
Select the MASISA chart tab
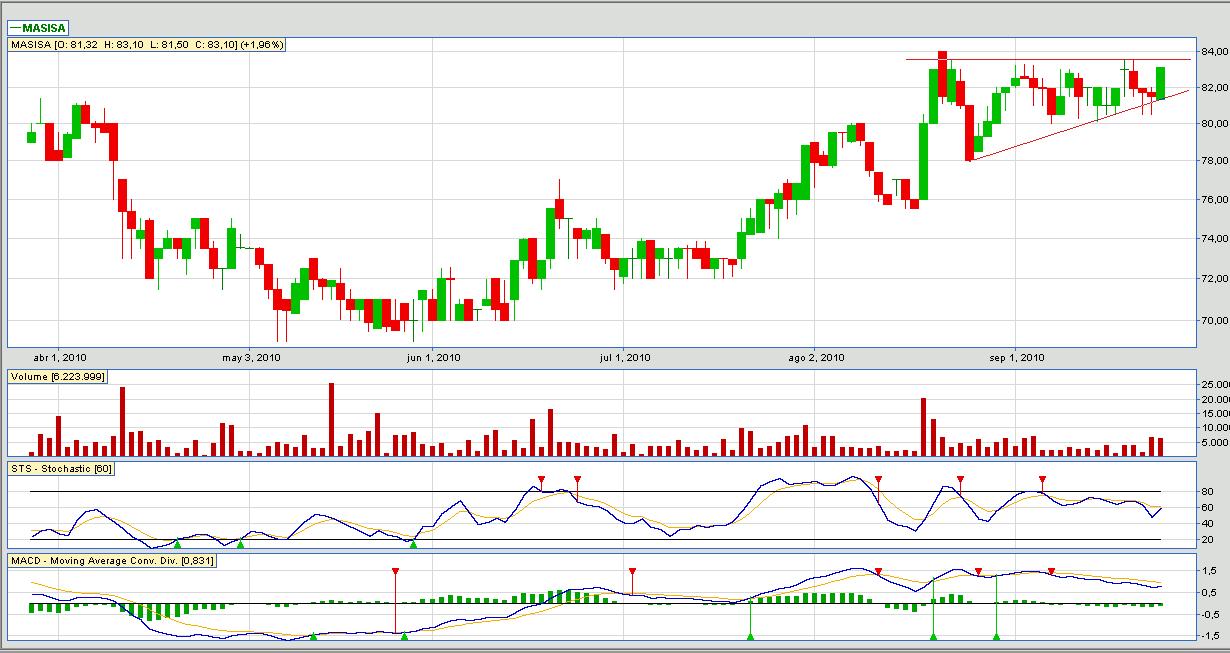click(40, 28)
